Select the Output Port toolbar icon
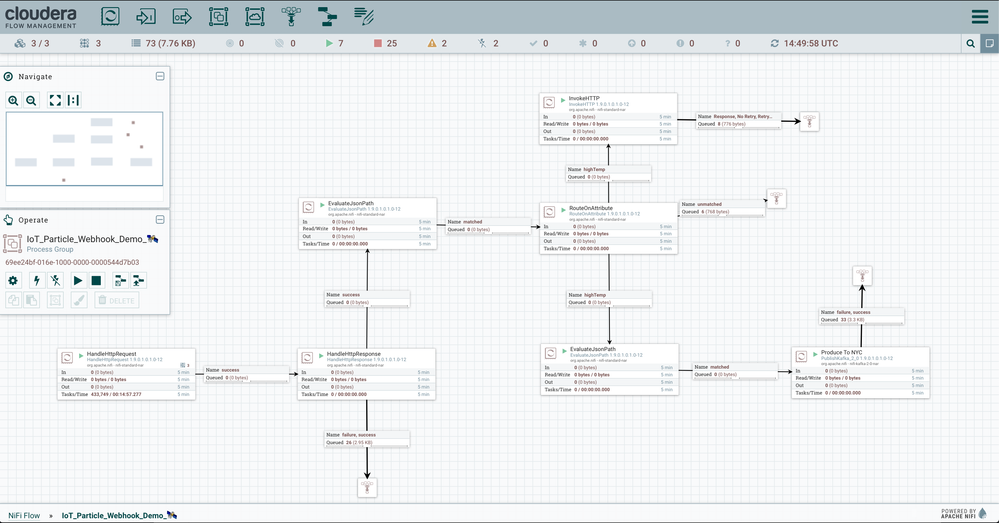The height and width of the screenshot is (523, 999). click(182, 16)
